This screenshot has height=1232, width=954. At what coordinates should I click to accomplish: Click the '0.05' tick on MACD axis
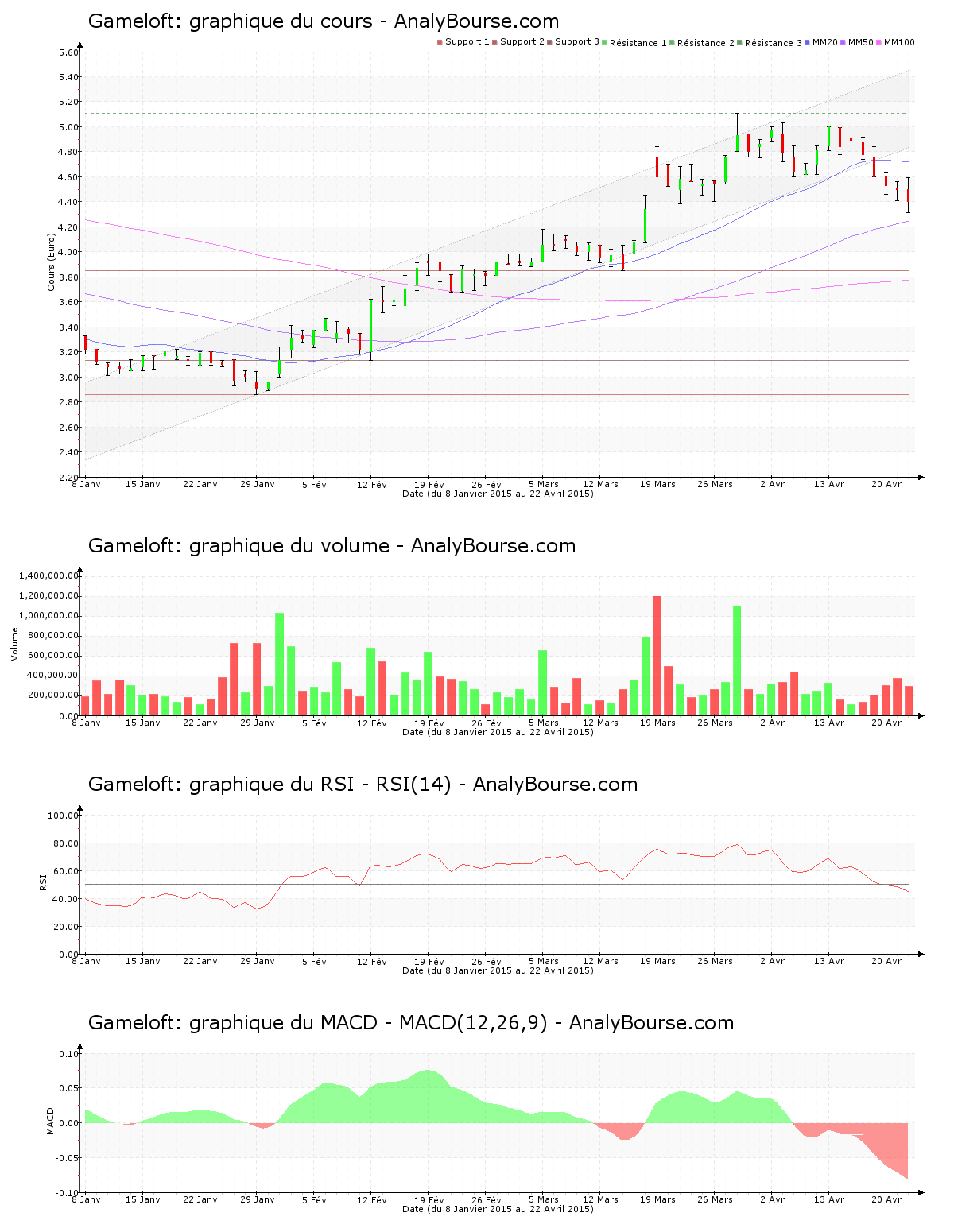68,1088
